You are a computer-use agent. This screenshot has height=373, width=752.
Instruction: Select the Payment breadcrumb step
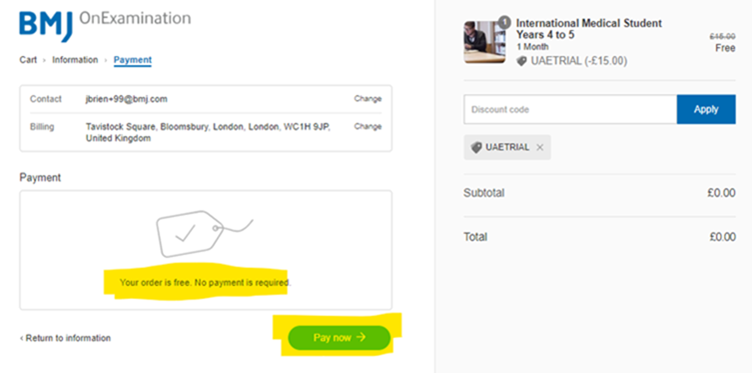(133, 60)
